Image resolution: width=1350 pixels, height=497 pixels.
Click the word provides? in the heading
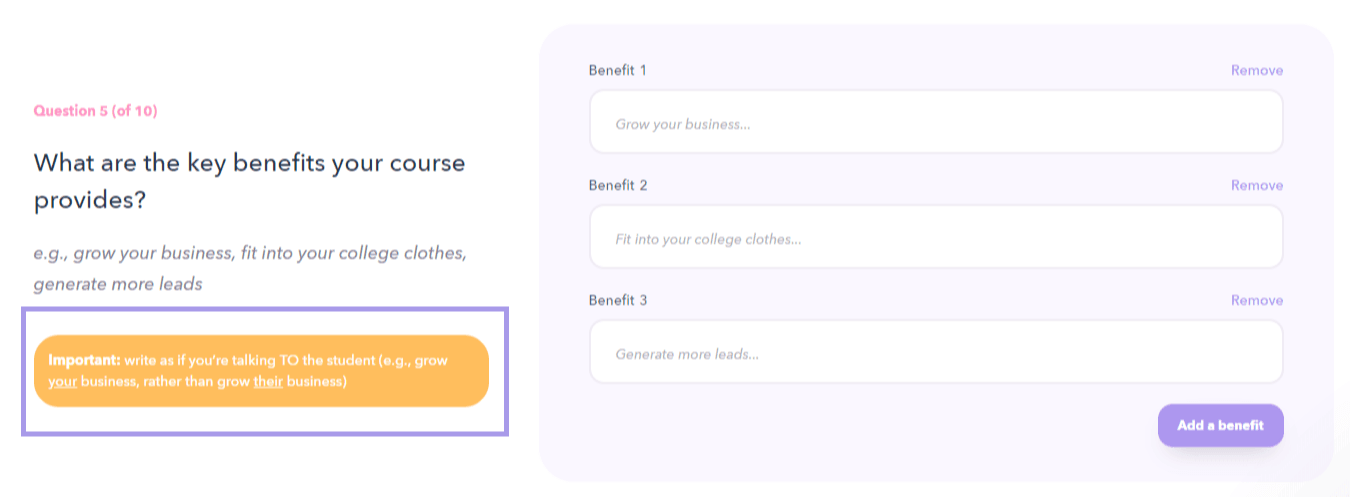click(x=90, y=201)
